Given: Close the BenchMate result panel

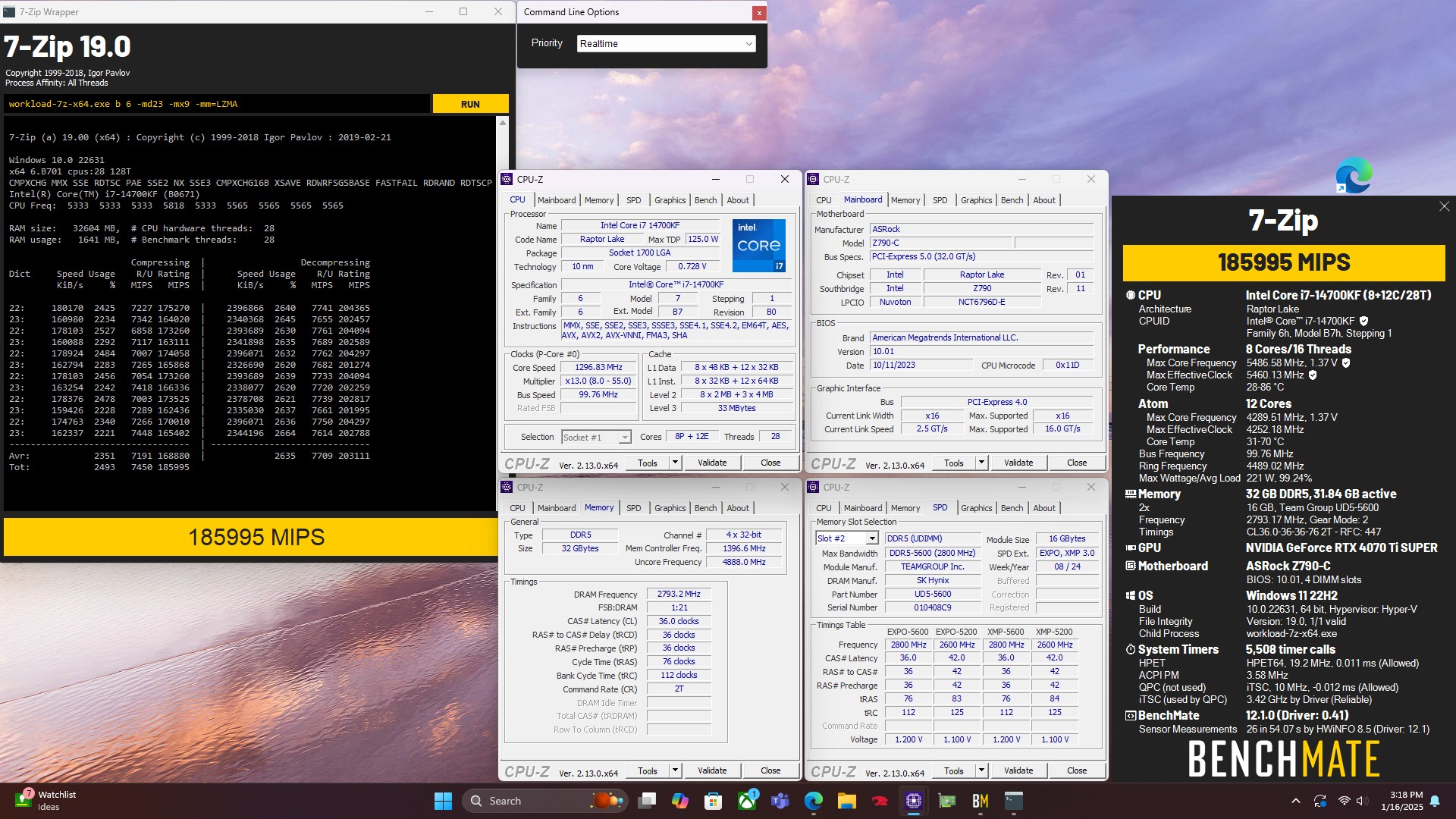Looking at the screenshot, I should coord(1444,206).
